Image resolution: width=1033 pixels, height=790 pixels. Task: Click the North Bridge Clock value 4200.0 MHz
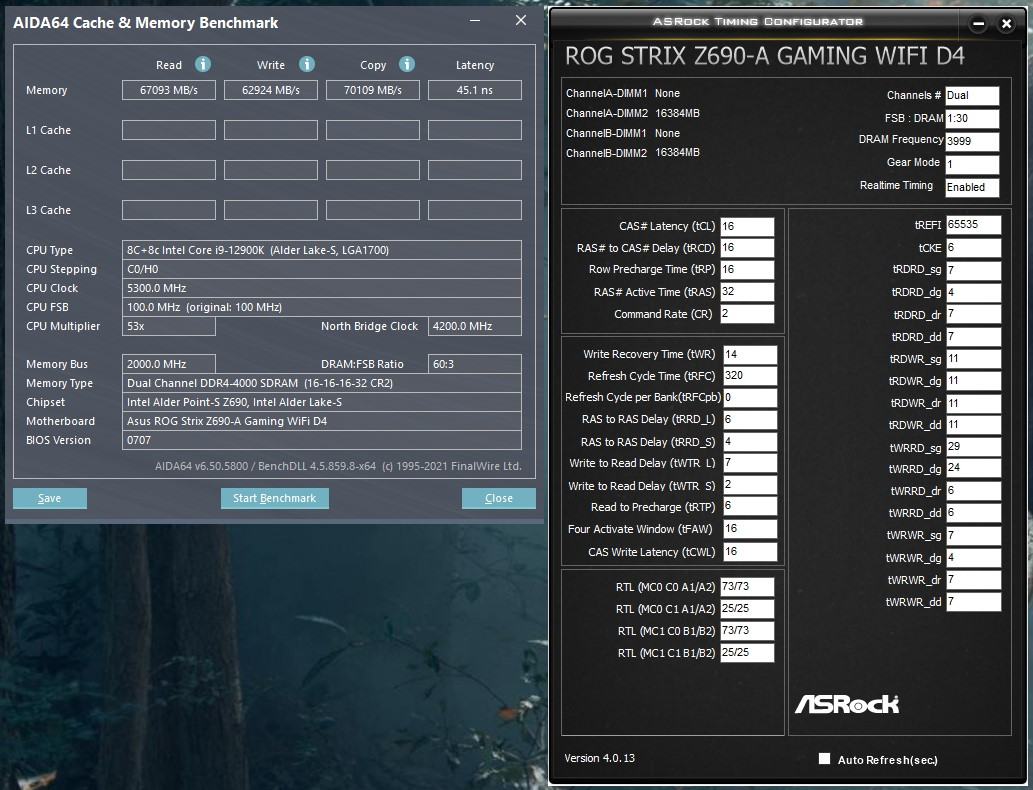[x=475, y=326]
